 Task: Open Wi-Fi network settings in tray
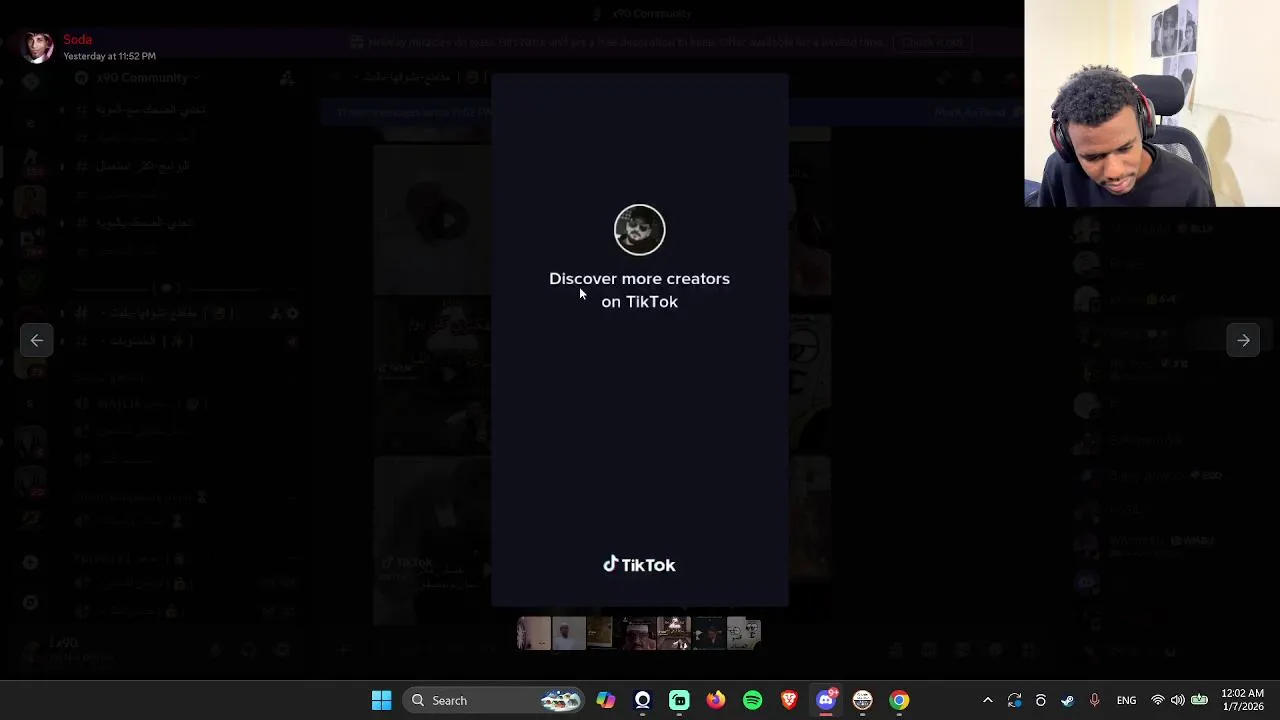pyautogui.click(x=1157, y=700)
